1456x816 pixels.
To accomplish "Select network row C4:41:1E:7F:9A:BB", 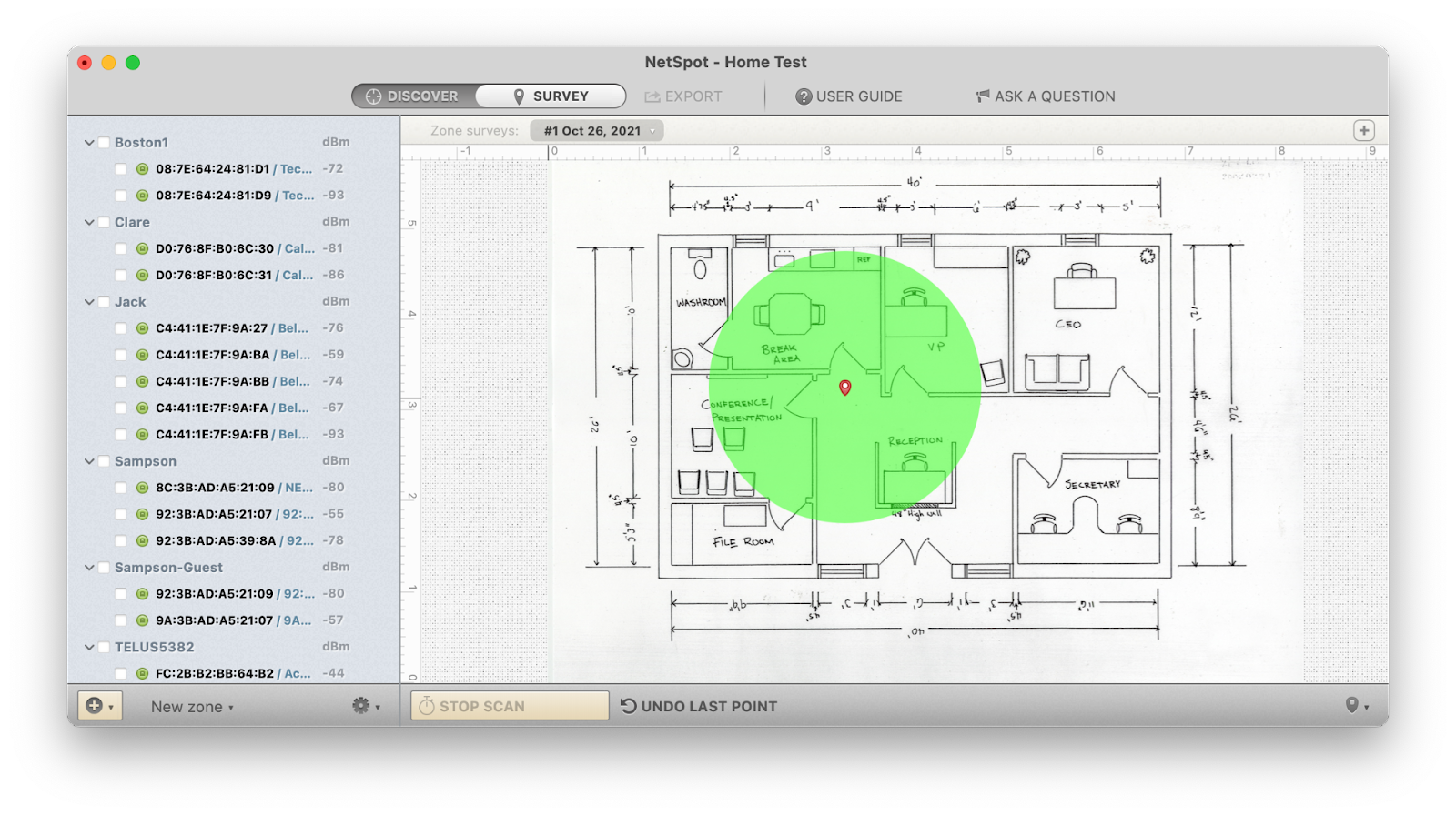I will (234, 381).
